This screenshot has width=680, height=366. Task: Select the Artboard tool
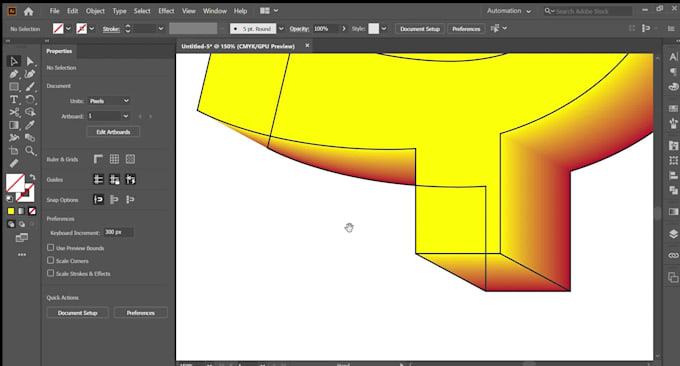point(14,150)
